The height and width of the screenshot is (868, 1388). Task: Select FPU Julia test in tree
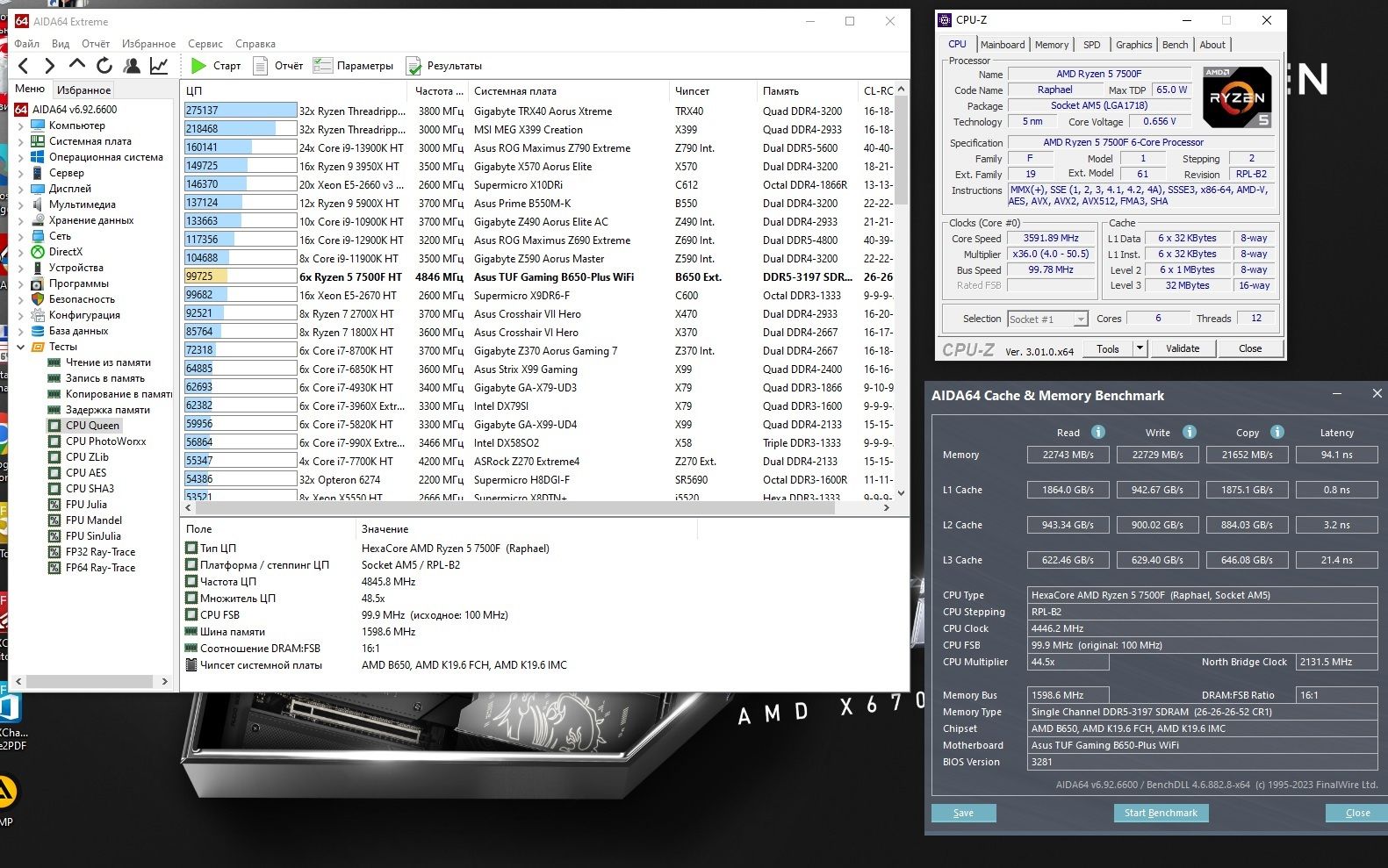pos(86,504)
